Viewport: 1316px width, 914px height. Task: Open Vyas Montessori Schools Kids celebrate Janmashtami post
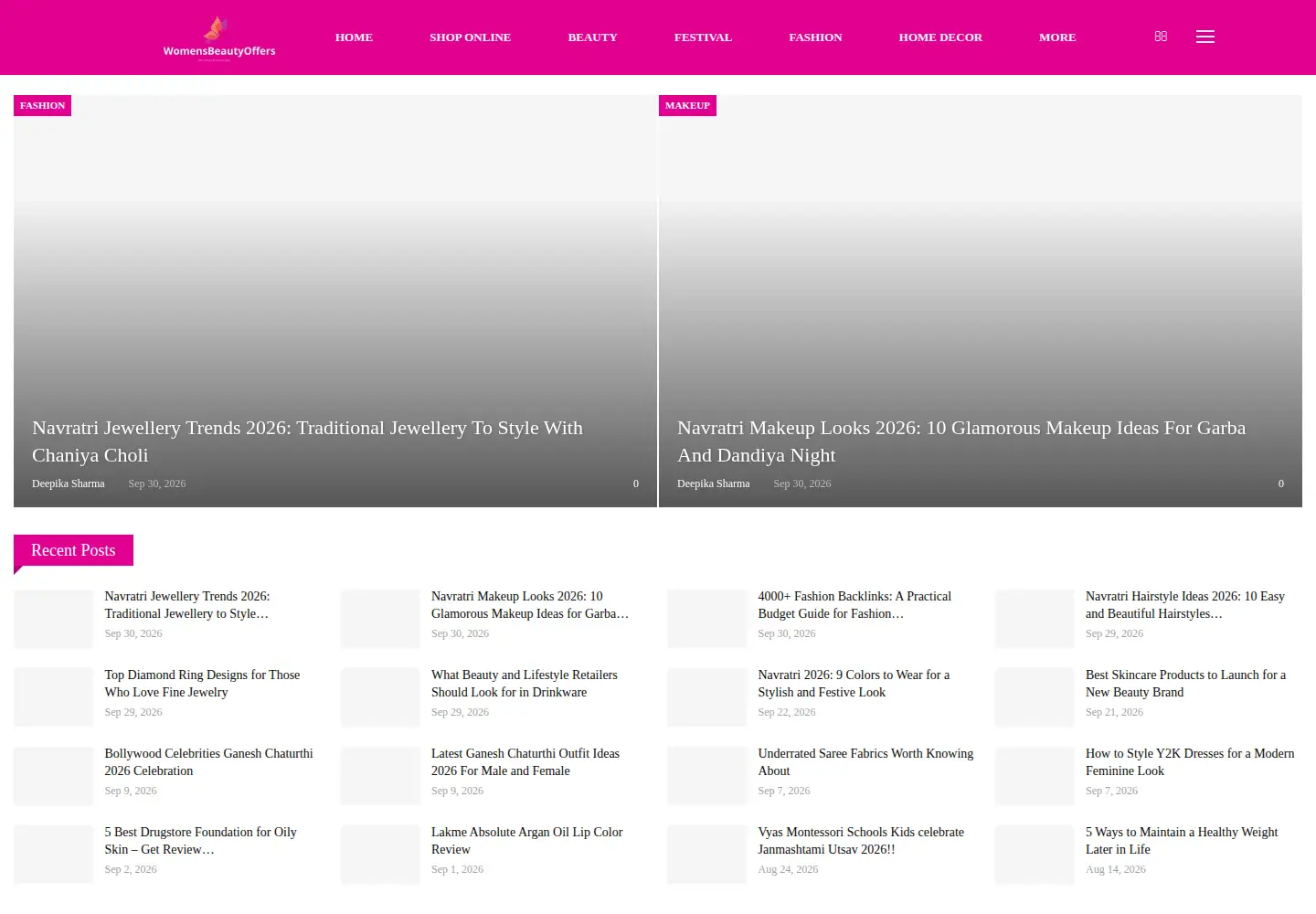pyautogui.click(x=861, y=841)
